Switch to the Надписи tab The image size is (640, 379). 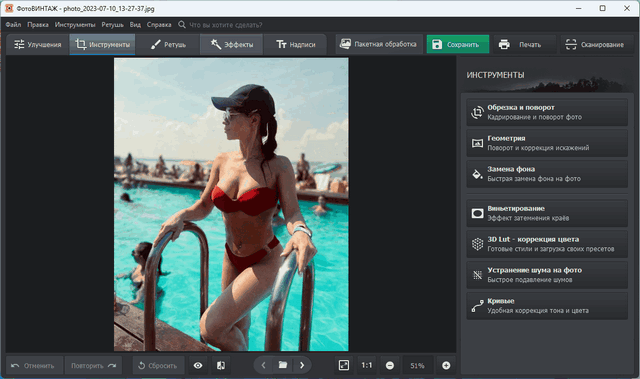296,44
